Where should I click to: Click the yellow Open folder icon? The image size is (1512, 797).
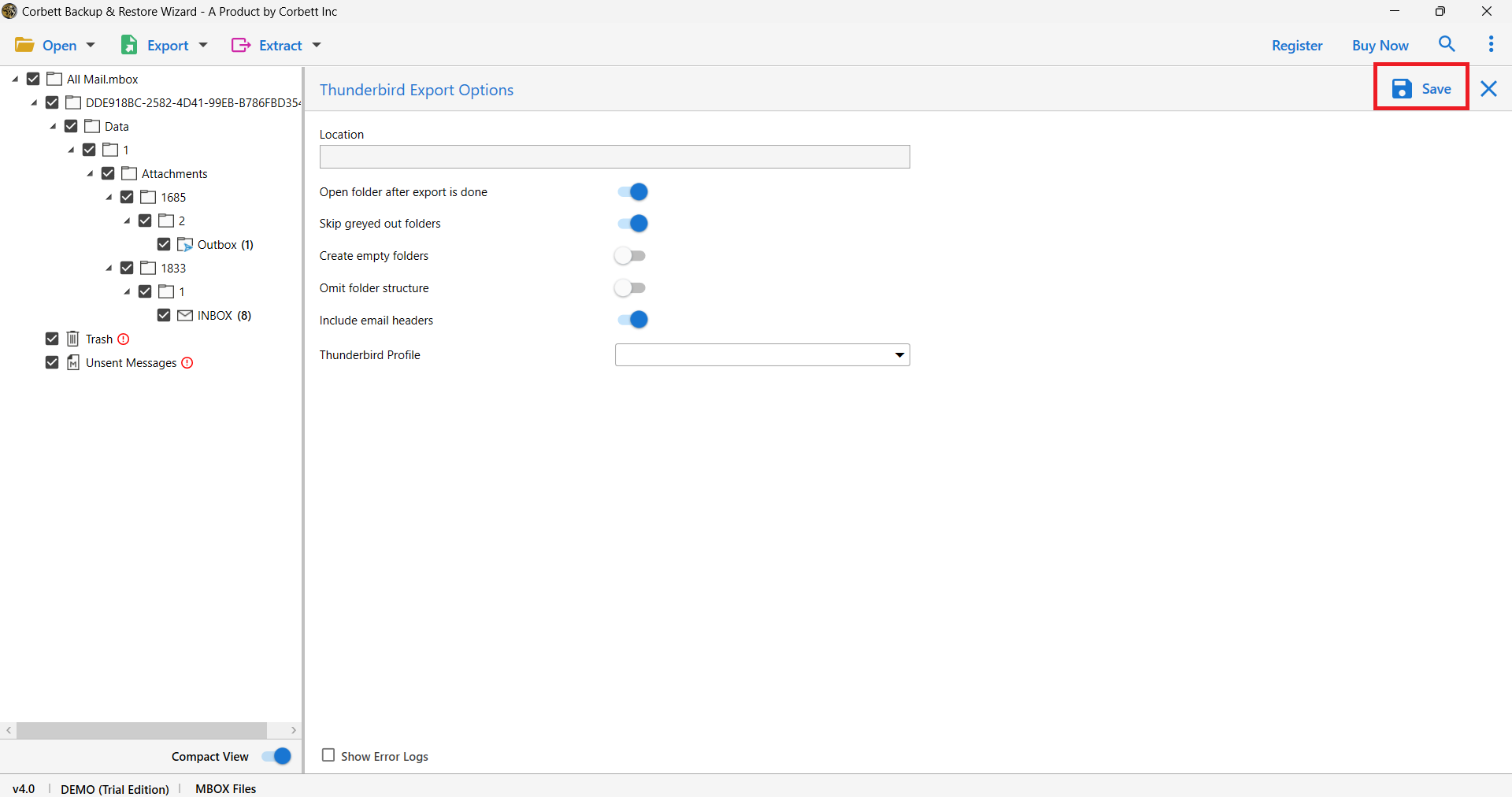(24, 45)
